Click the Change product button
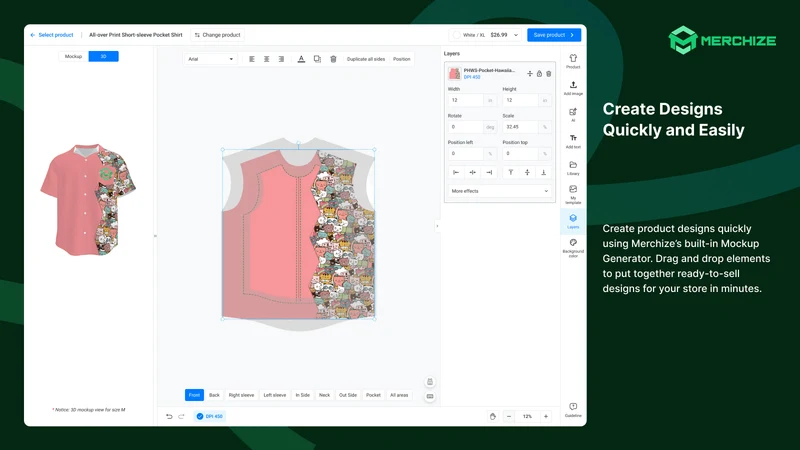This screenshot has height=450, width=800. point(218,35)
